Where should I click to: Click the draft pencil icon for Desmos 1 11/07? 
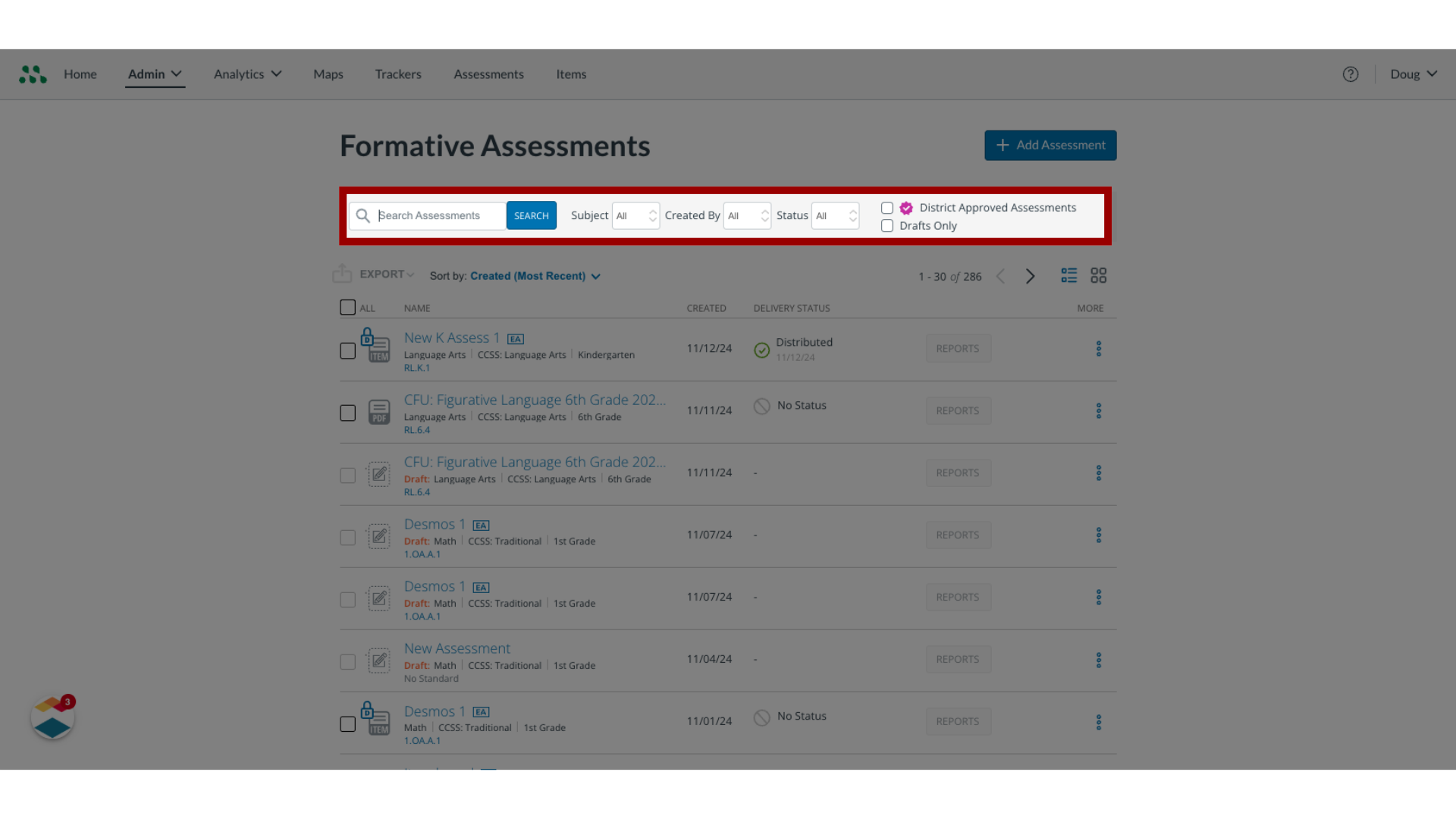378,536
